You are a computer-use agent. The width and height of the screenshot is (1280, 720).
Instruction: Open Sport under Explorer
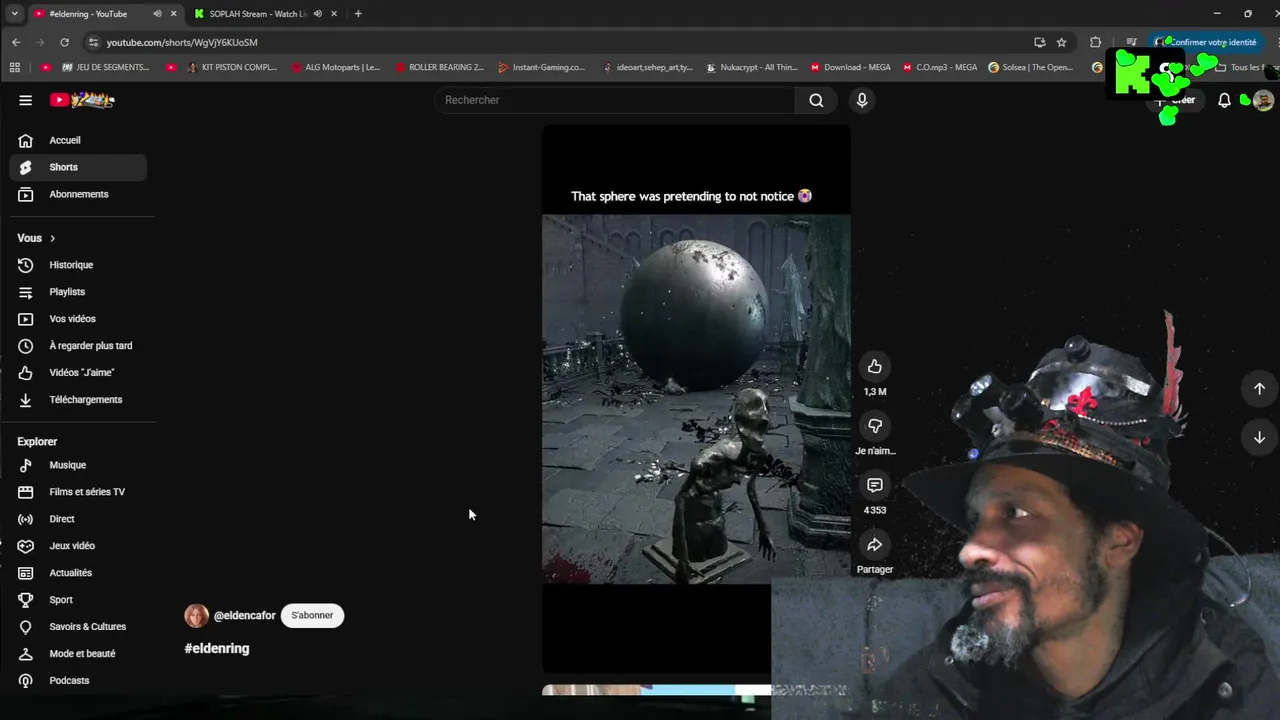78,600
